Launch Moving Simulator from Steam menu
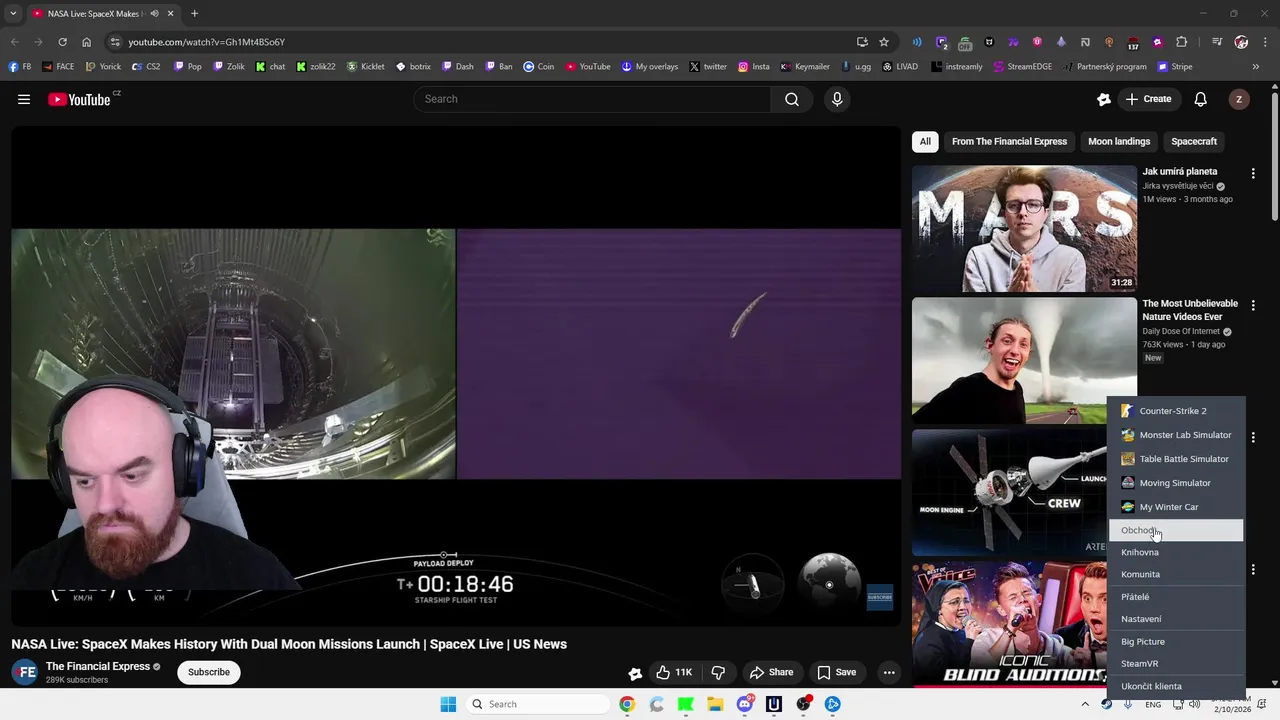Screen dimensions: 1280x720 click(1176, 483)
